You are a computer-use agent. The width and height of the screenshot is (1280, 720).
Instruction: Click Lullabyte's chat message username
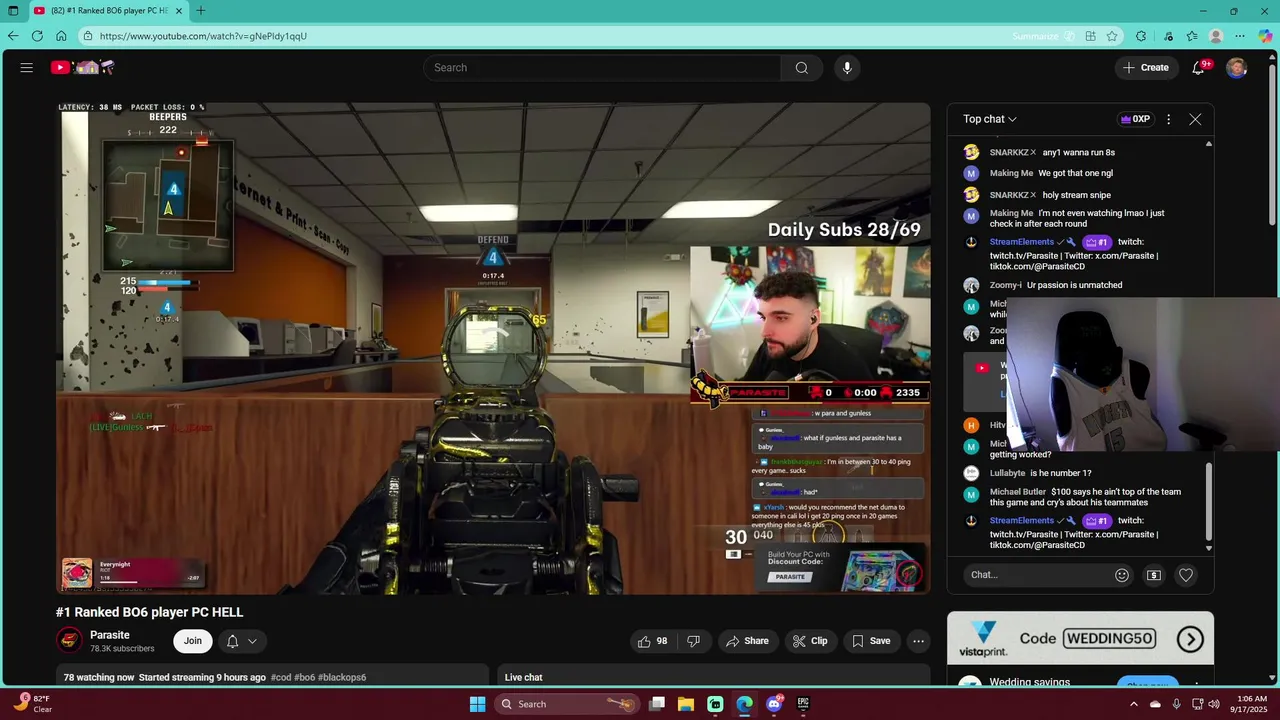[x=1007, y=473]
